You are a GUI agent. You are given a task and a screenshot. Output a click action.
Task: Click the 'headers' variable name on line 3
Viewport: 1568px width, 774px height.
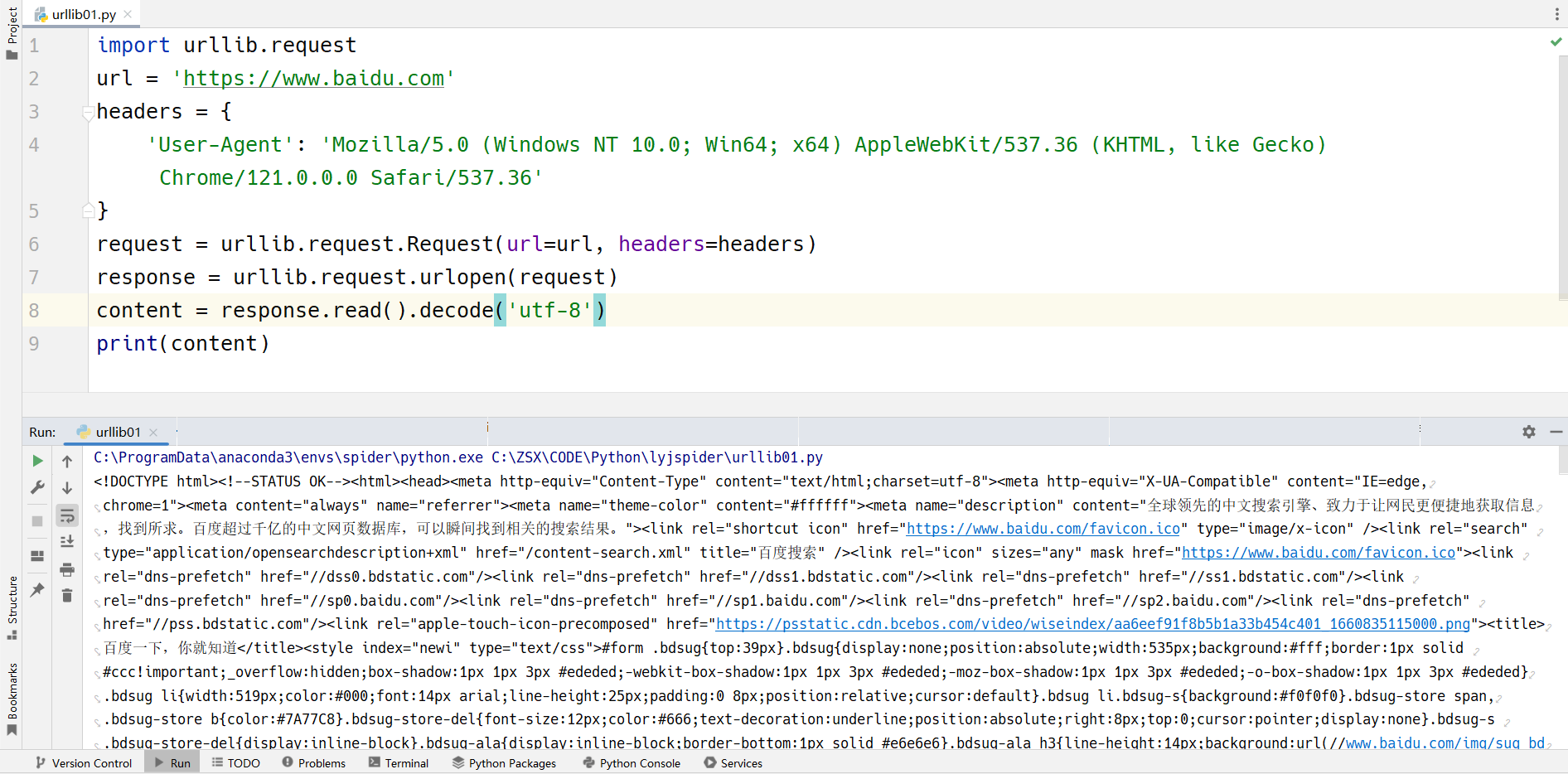(x=139, y=111)
